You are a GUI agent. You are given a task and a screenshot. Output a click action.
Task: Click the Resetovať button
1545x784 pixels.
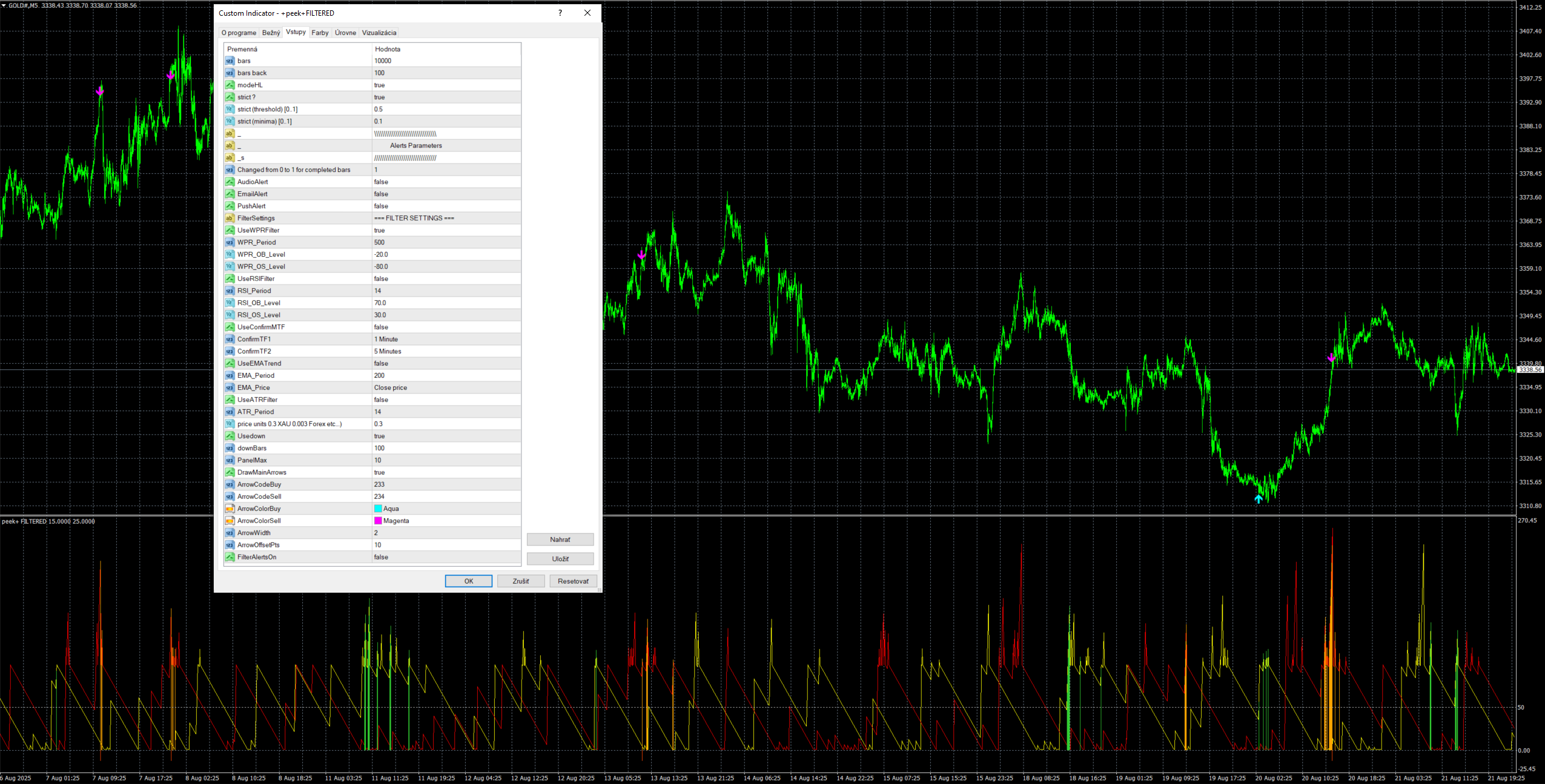click(573, 581)
